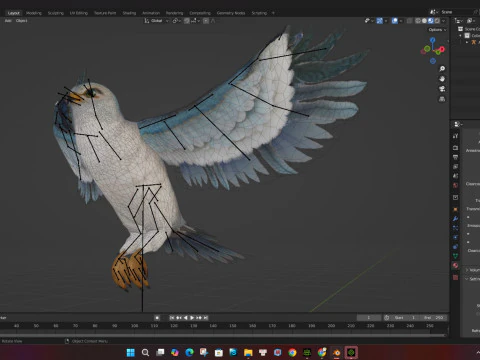Viewport: 480px width, 360px height.
Task: Open the Tool properties tab
Action: [455, 136]
